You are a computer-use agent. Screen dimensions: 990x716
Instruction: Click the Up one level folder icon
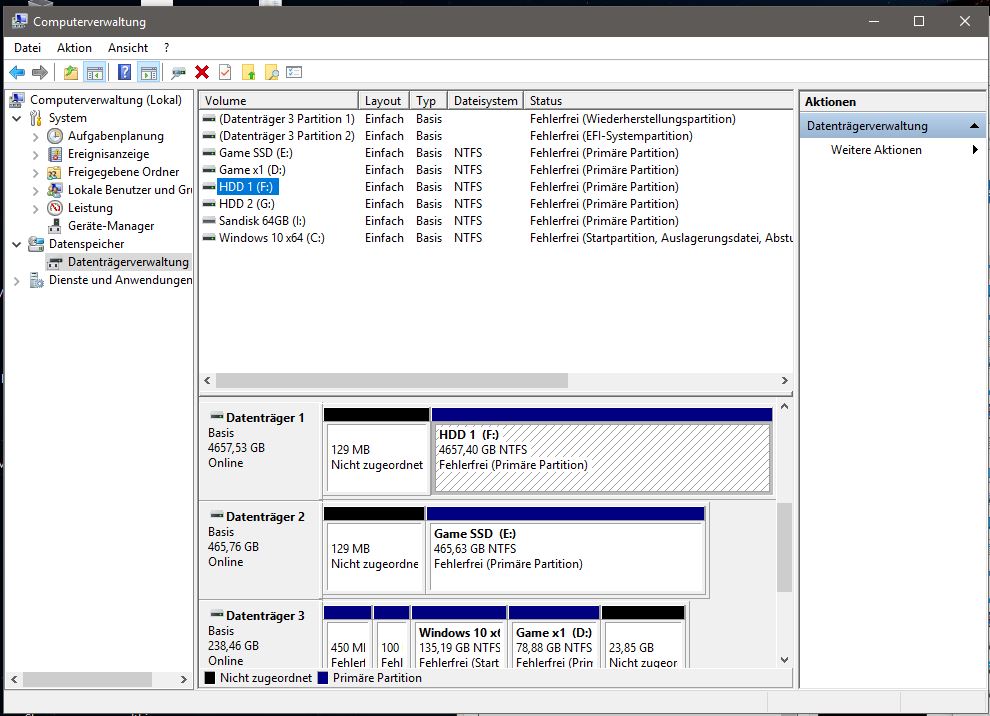71,73
